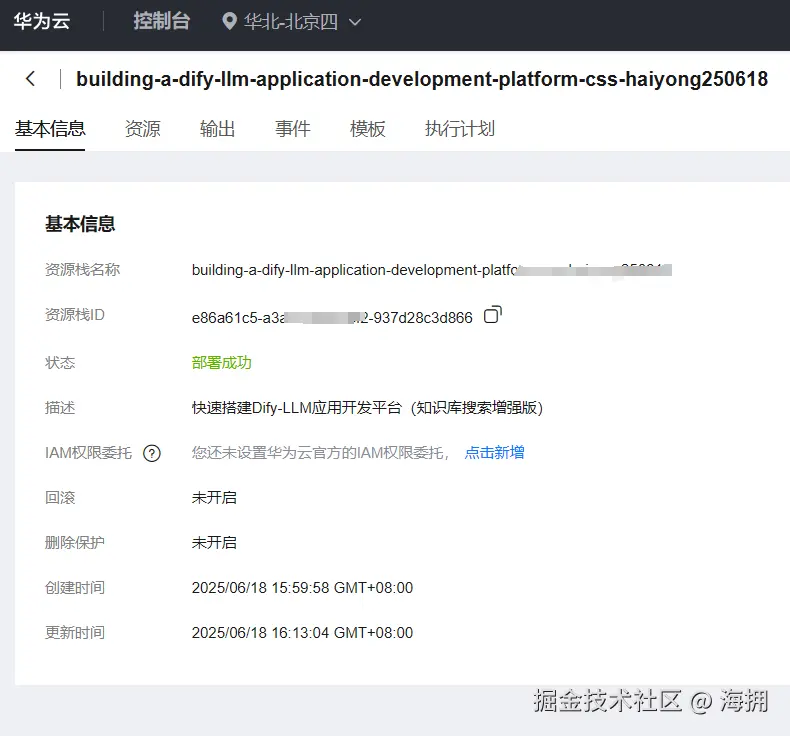This screenshot has width=790, height=736.
Task: Click the location pin icon for region
Action: pyautogui.click(x=230, y=22)
